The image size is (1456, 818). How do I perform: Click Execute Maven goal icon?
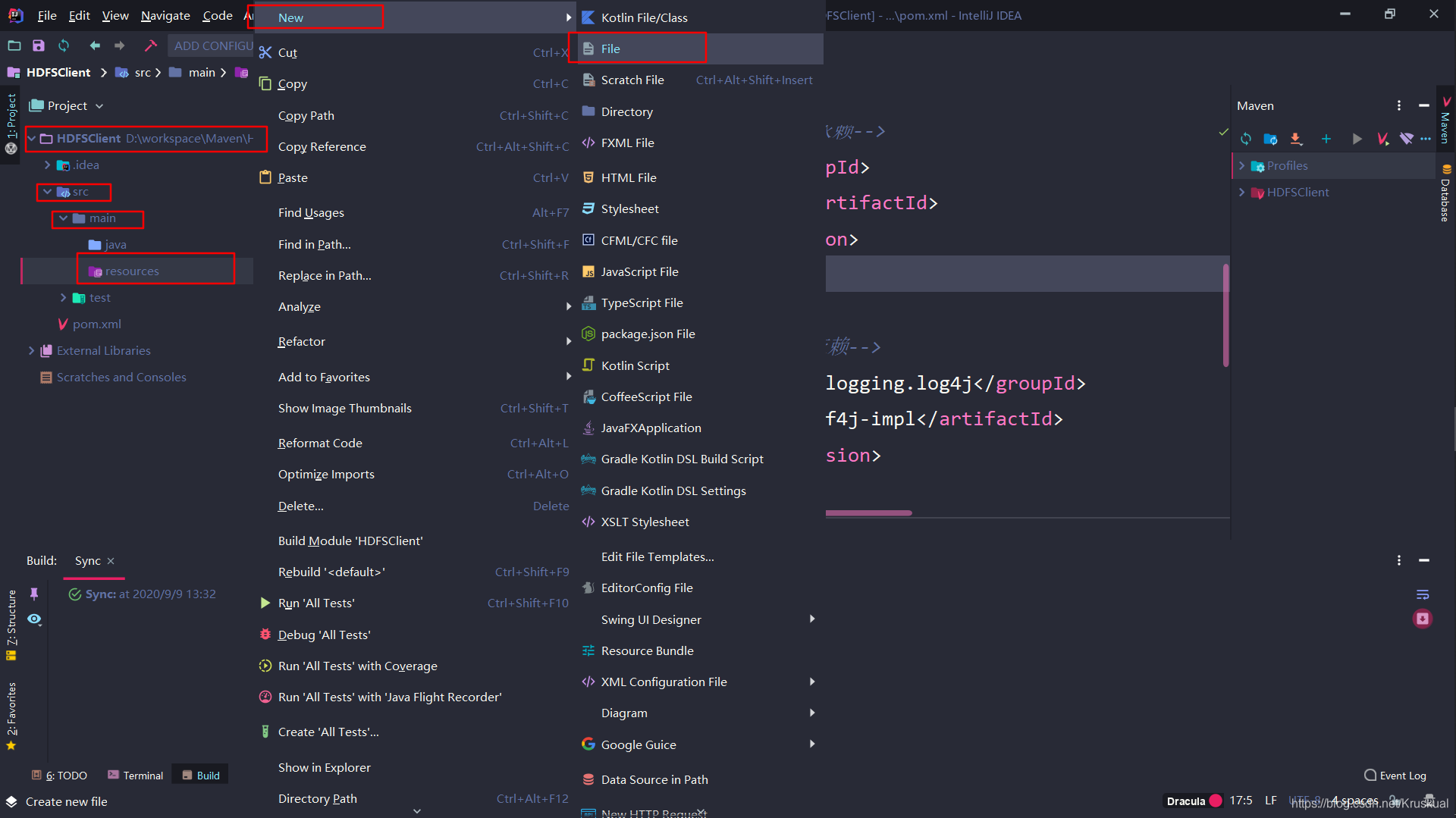pyautogui.click(x=1382, y=139)
